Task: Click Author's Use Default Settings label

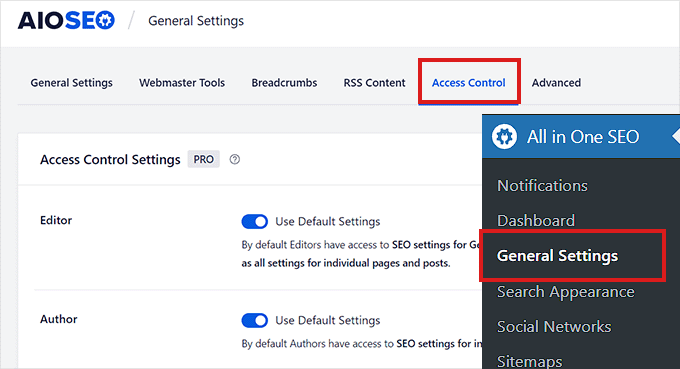Action: tap(328, 320)
